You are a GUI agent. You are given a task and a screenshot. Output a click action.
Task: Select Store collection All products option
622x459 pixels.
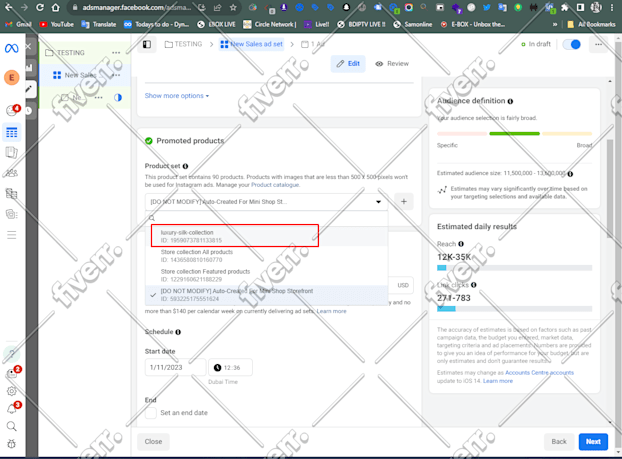click(266, 256)
